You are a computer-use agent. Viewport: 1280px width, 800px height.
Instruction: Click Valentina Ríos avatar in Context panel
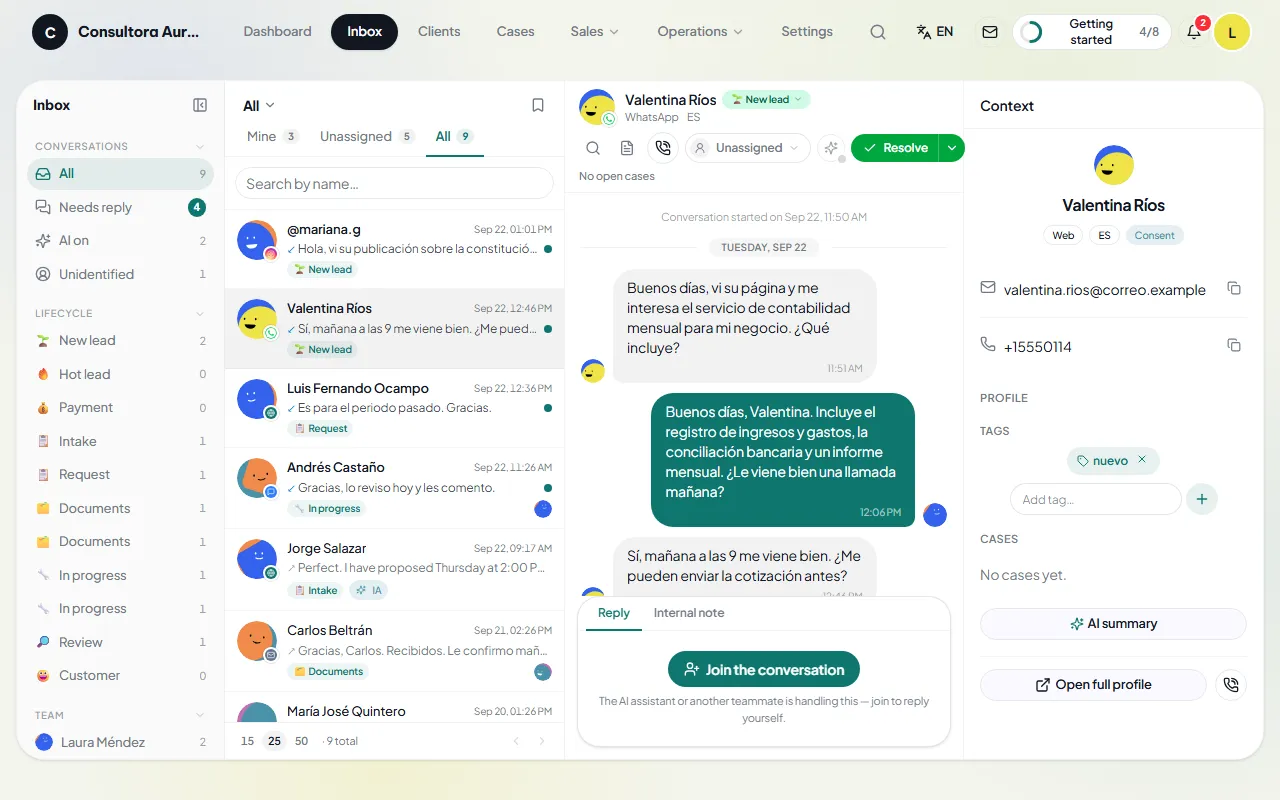tap(1113, 165)
